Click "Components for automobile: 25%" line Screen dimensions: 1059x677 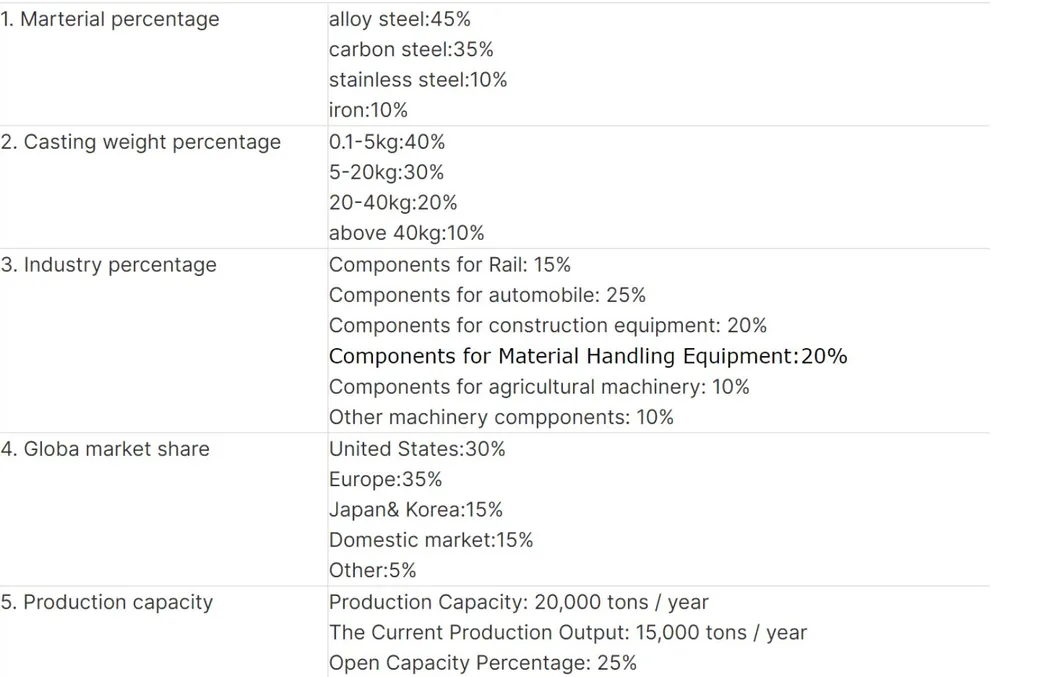[x=487, y=295]
